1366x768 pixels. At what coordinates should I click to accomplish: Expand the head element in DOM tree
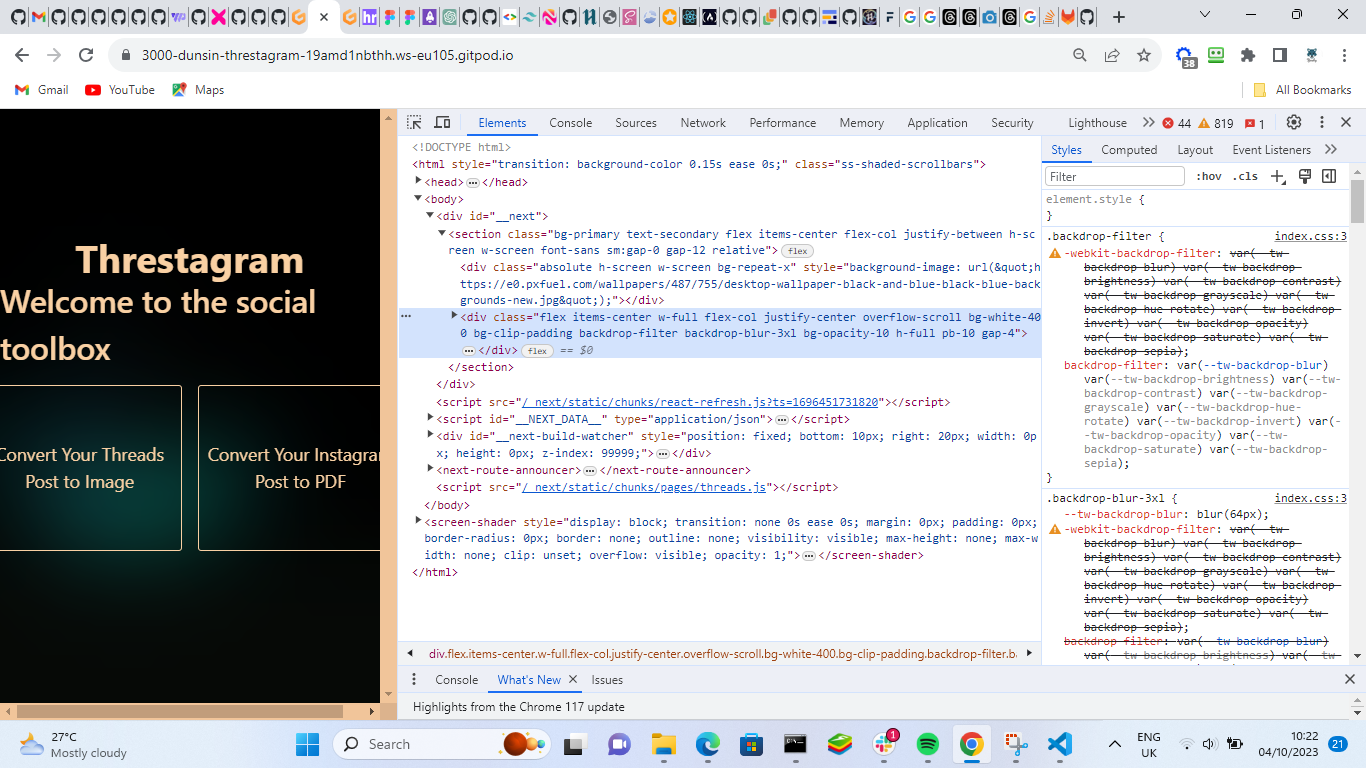coord(418,182)
